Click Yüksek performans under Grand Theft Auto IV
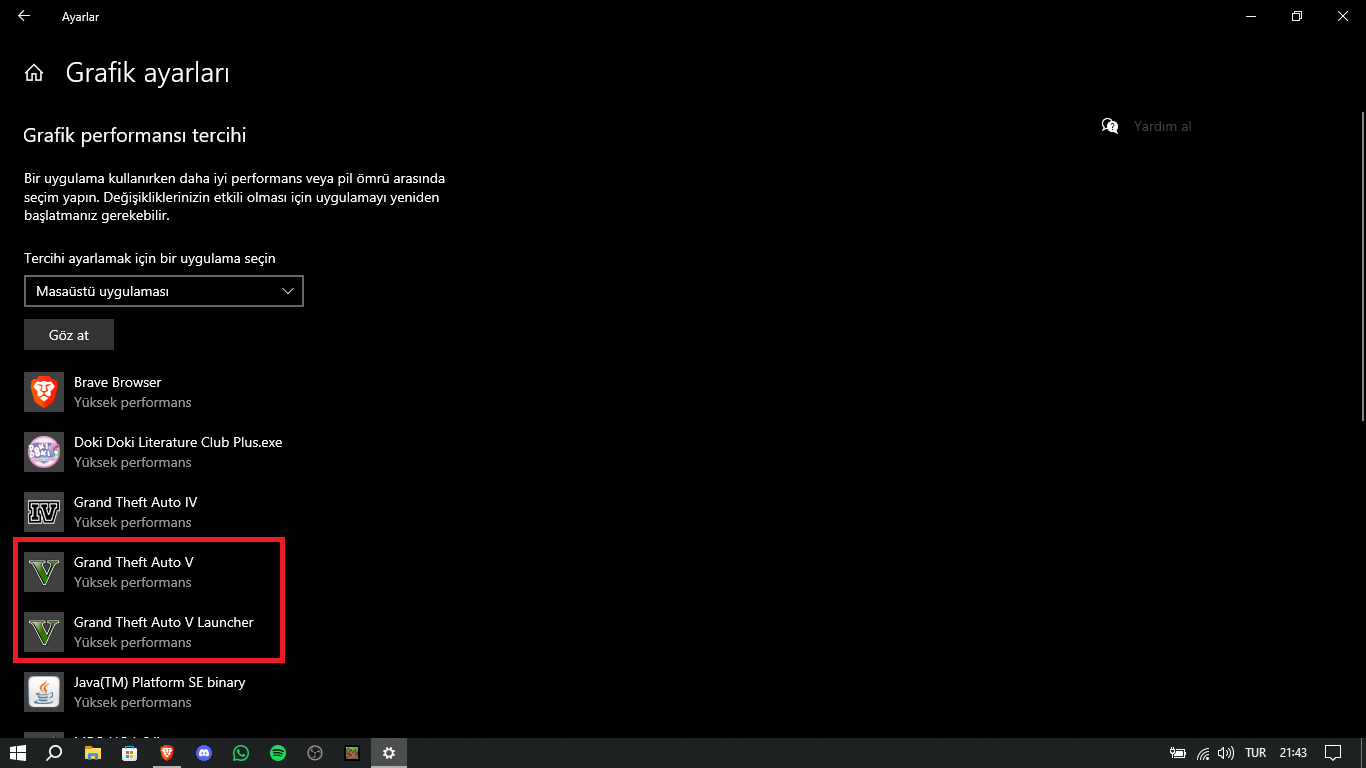The image size is (1366, 768). tap(133, 522)
